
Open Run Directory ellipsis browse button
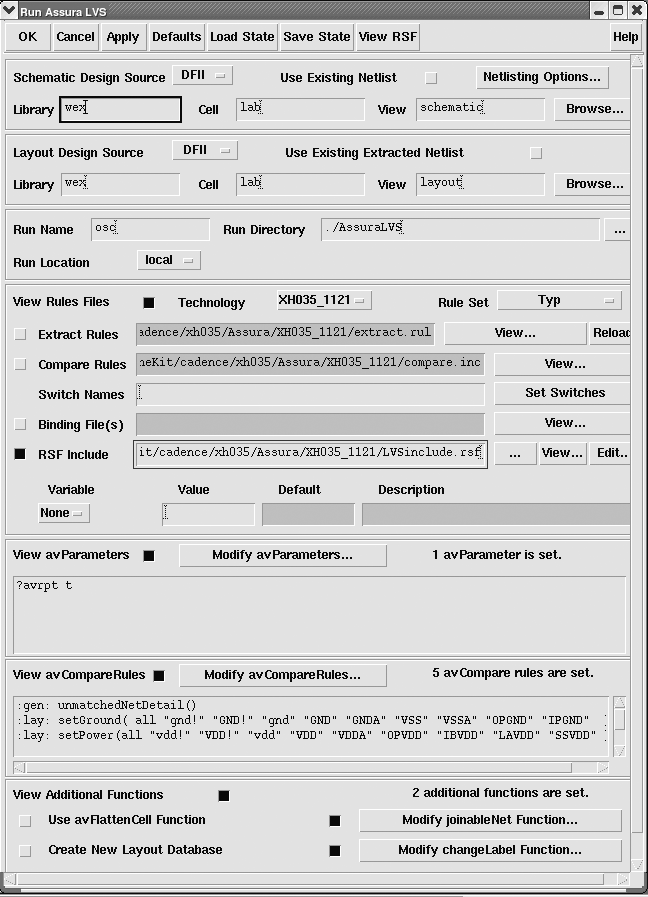pyautogui.click(x=619, y=230)
